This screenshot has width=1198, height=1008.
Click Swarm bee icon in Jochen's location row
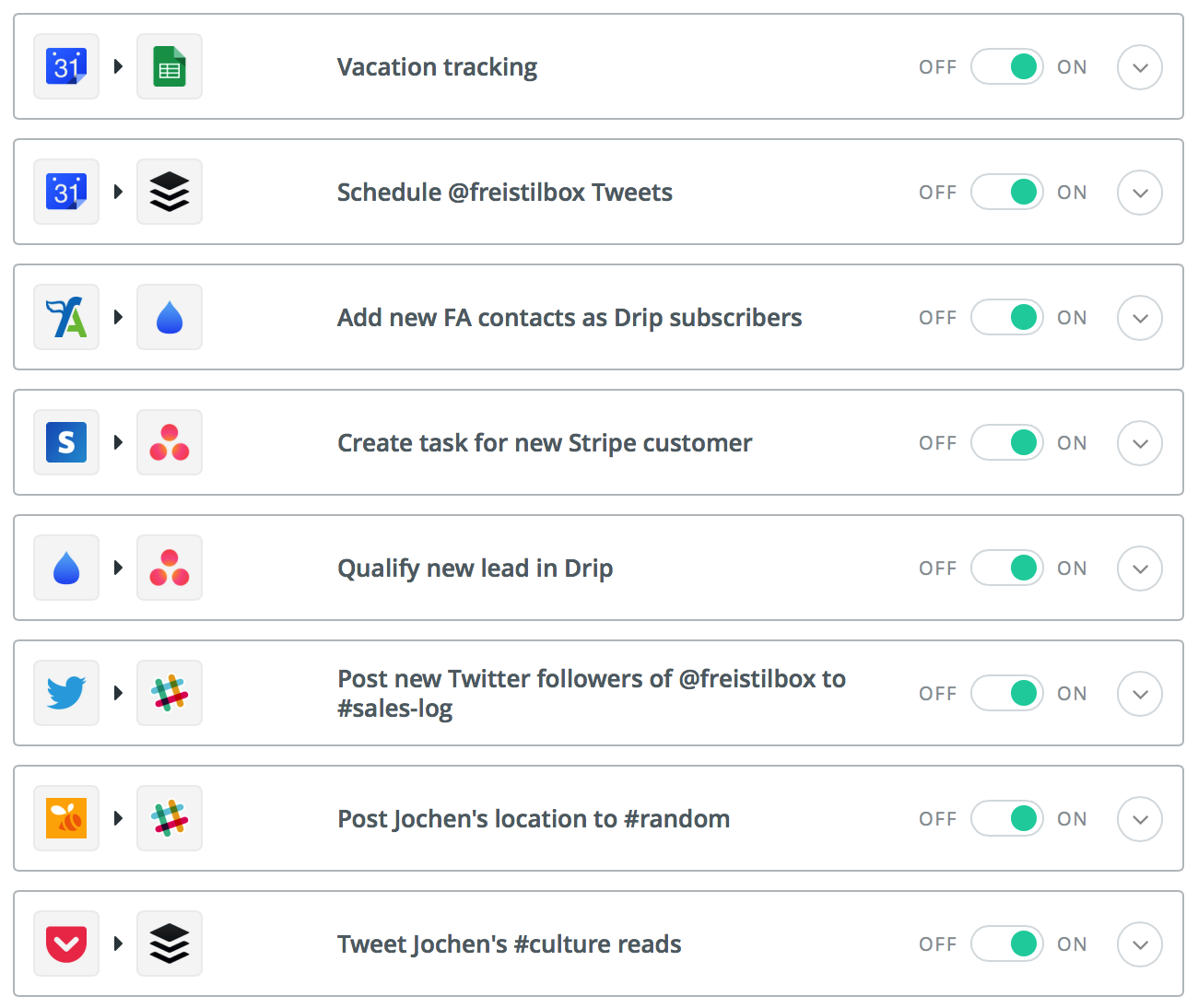[66, 818]
